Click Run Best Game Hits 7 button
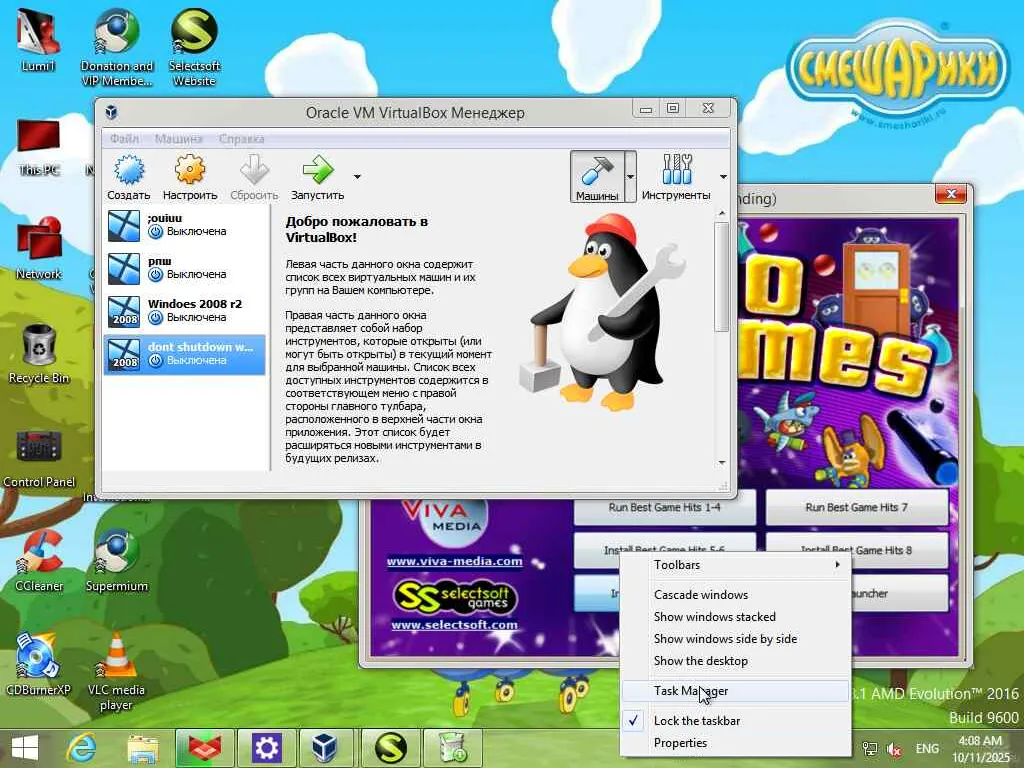This screenshot has width=1024, height=768. 857,508
